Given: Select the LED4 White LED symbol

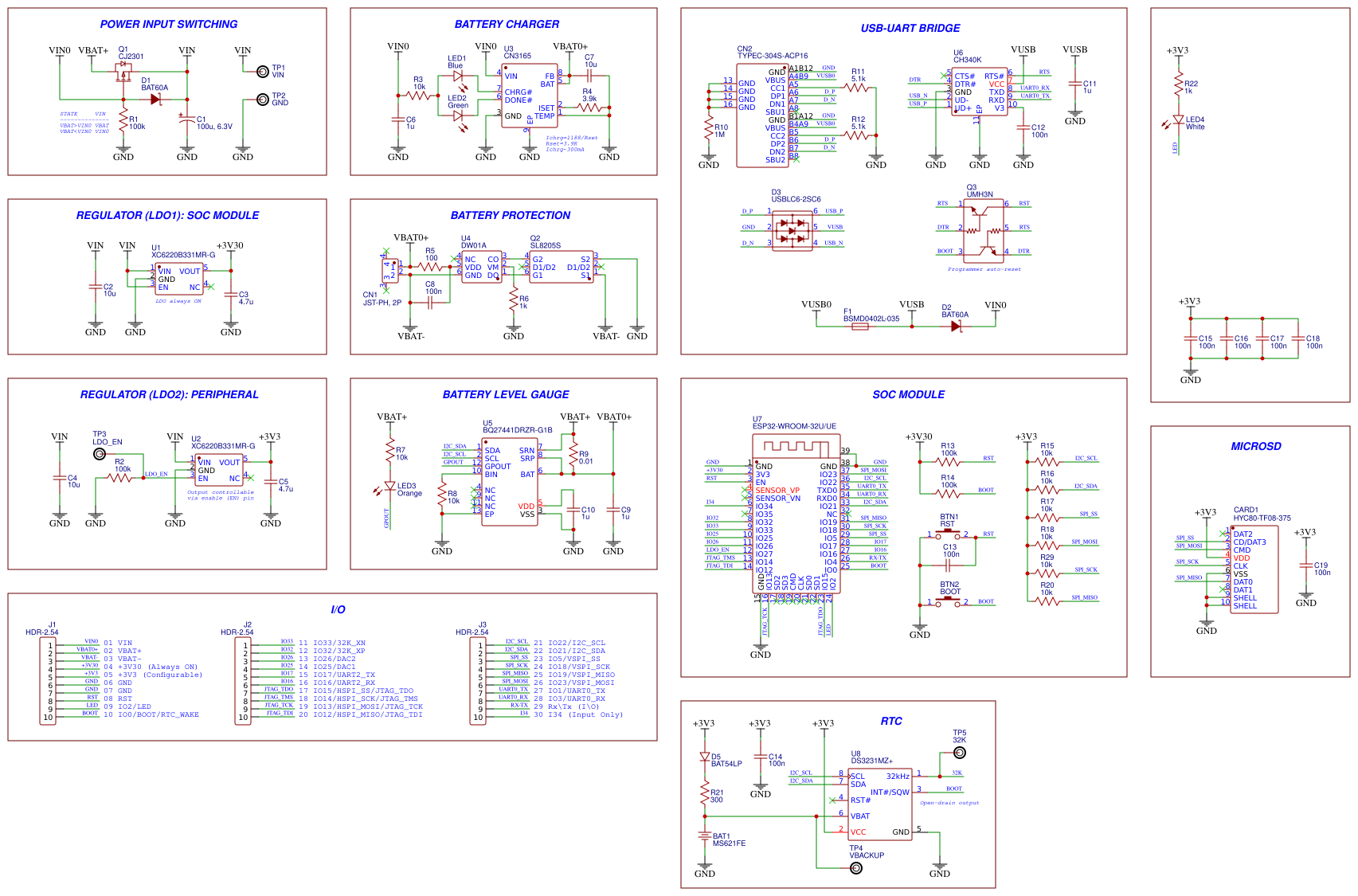Looking at the screenshot, I should [1179, 118].
